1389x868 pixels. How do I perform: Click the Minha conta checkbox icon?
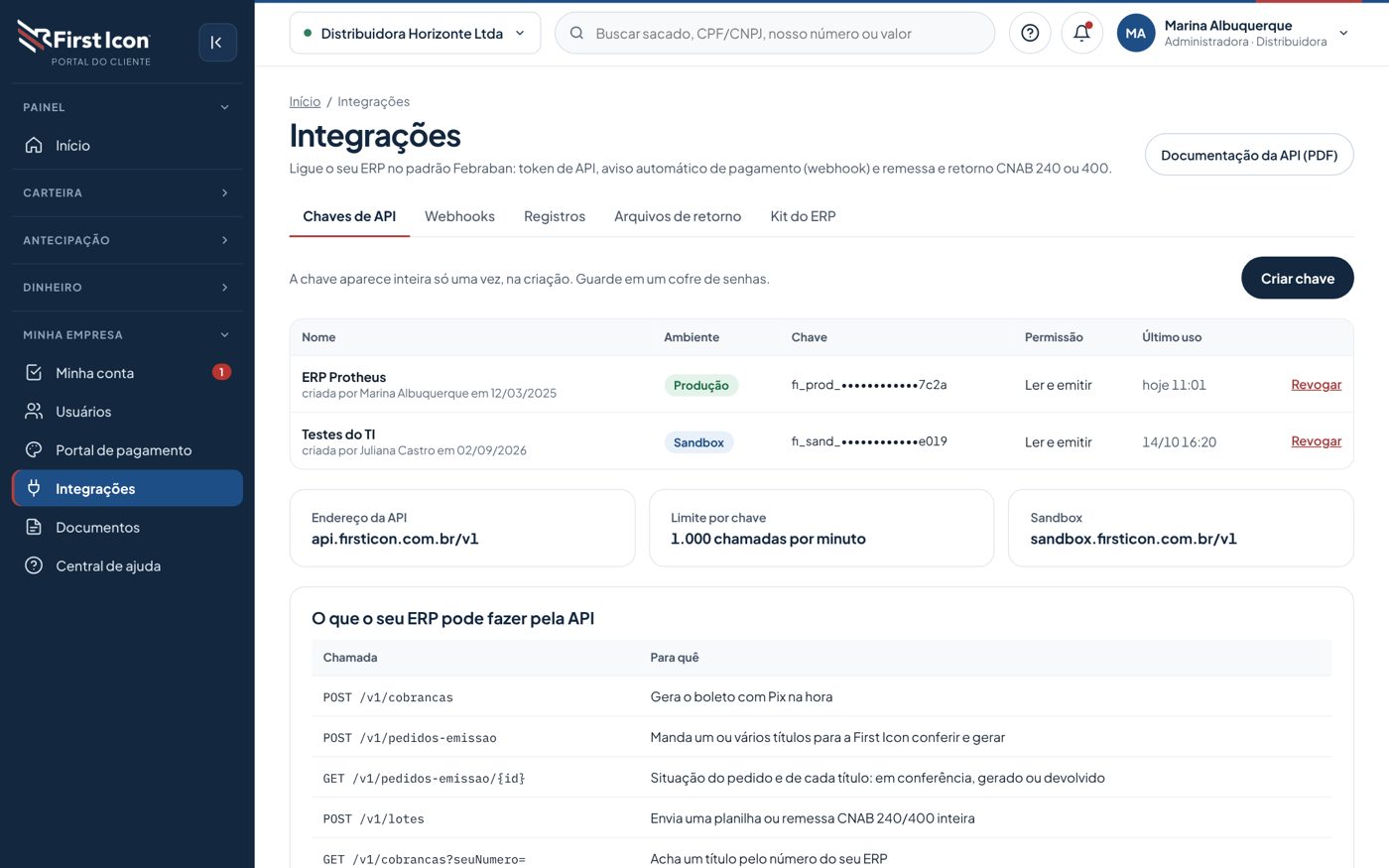point(34,373)
